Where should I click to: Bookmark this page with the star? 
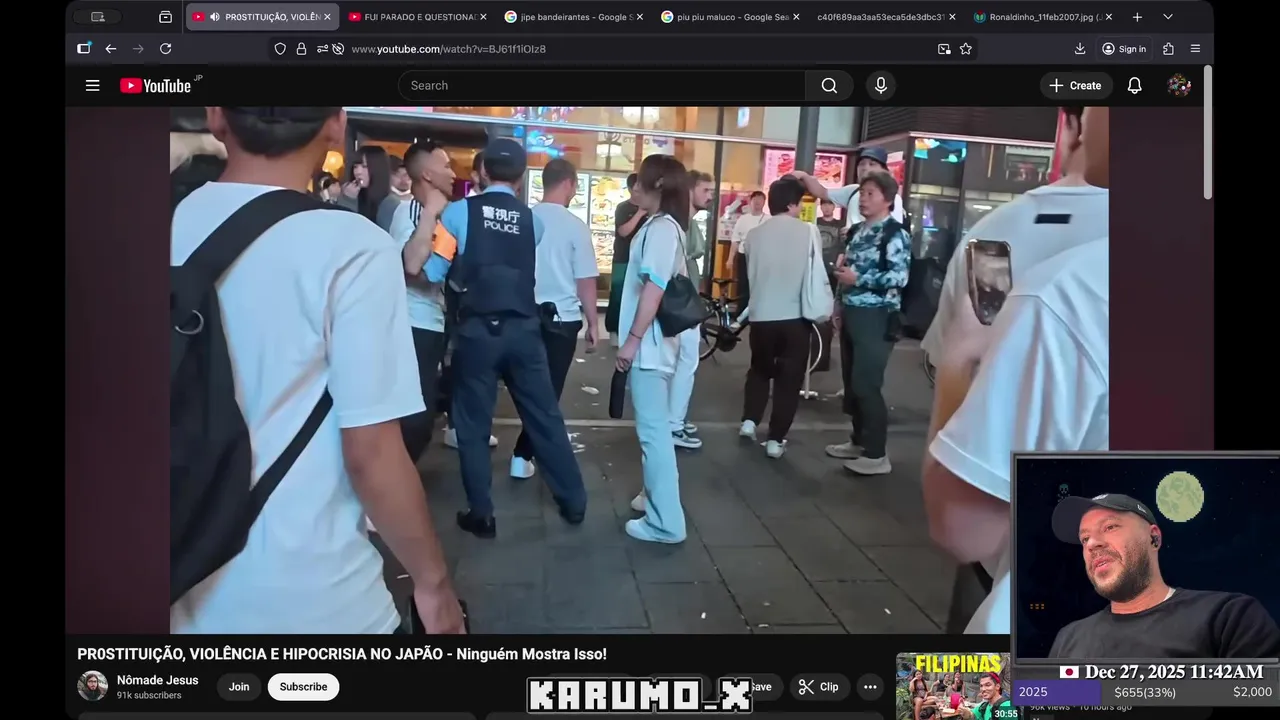click(x=966, y=49)
